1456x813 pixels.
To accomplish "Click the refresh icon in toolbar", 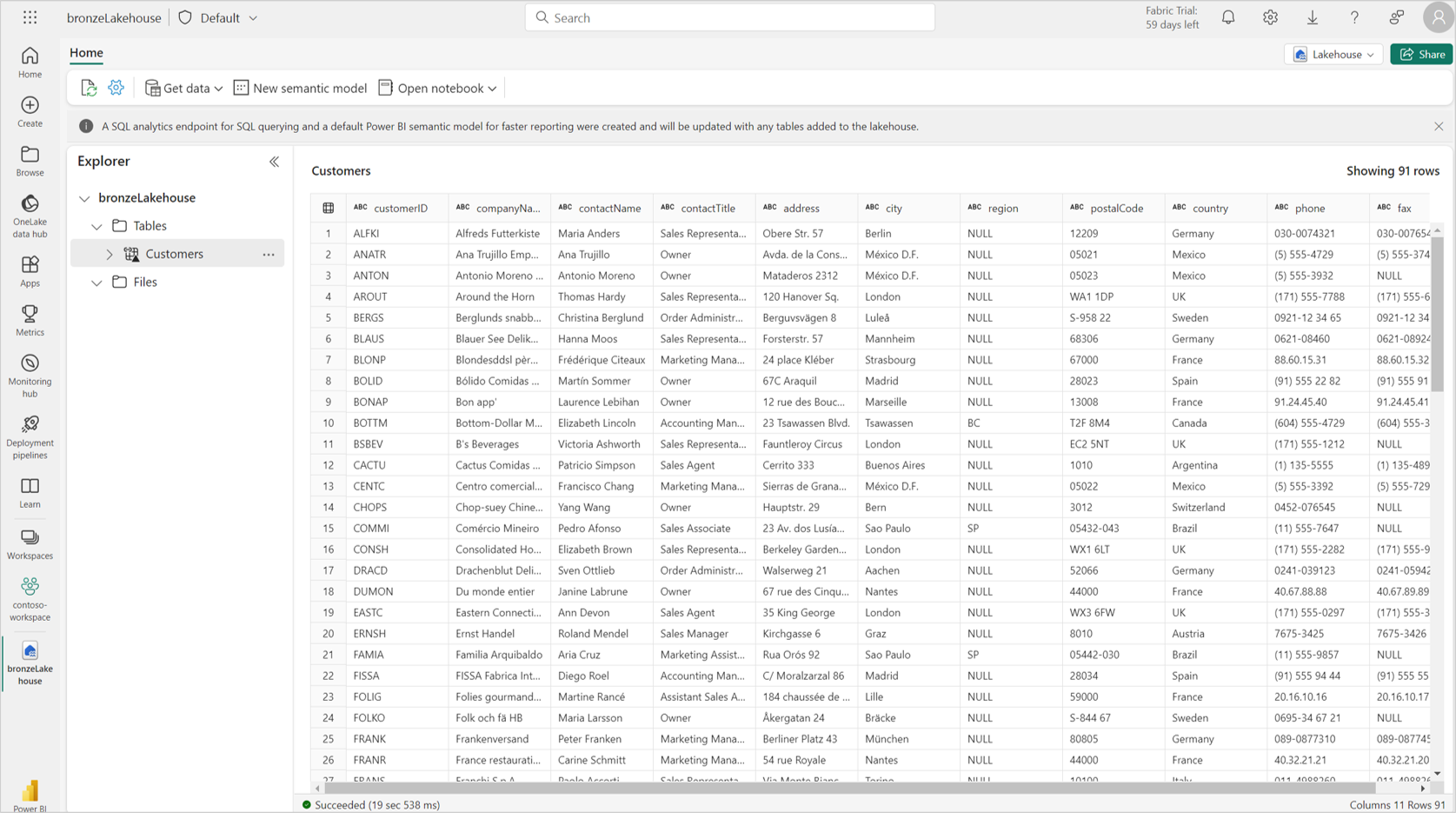I will (x=89, y=88).
